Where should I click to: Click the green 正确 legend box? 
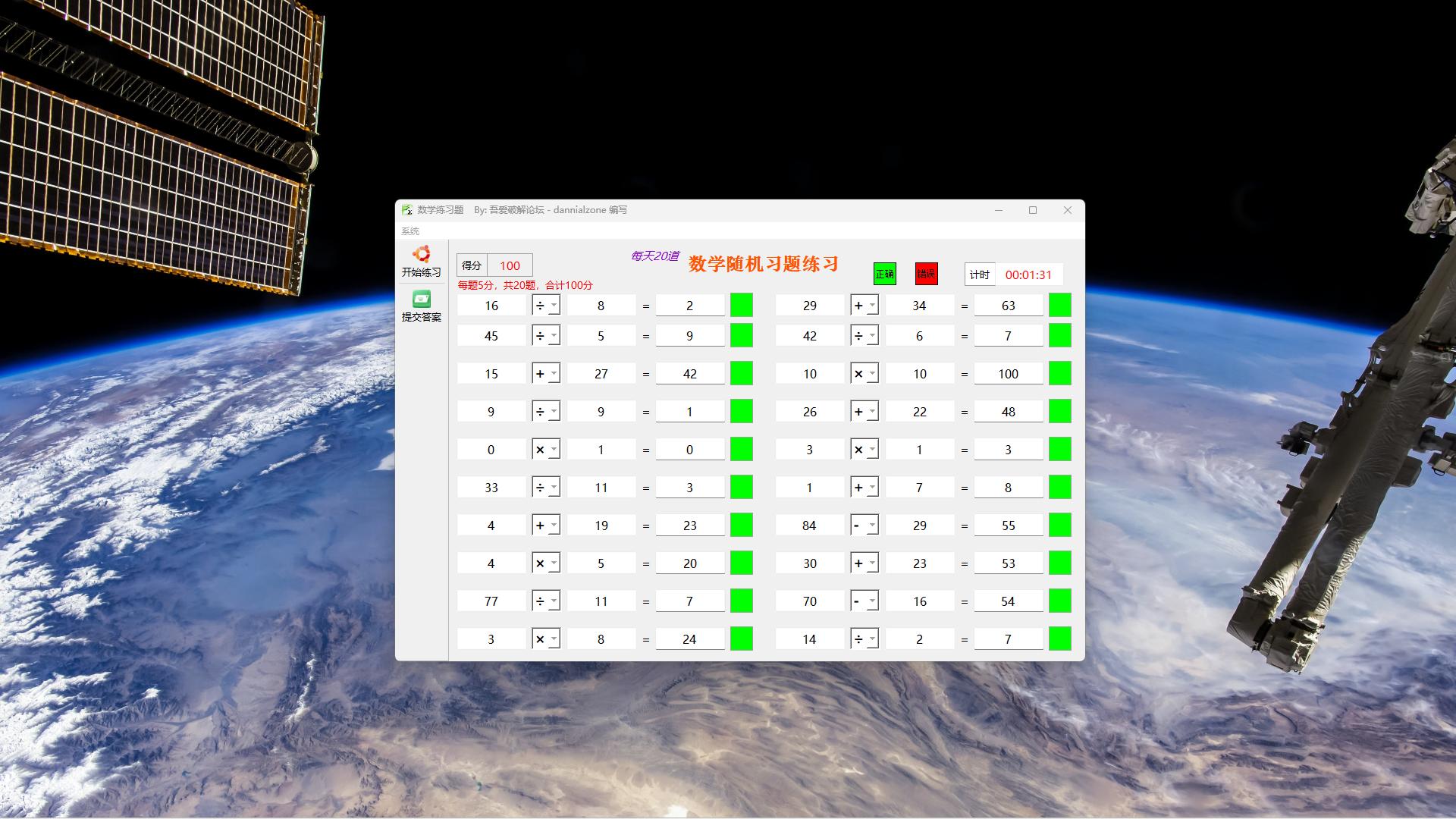click(x=884, y=274)
